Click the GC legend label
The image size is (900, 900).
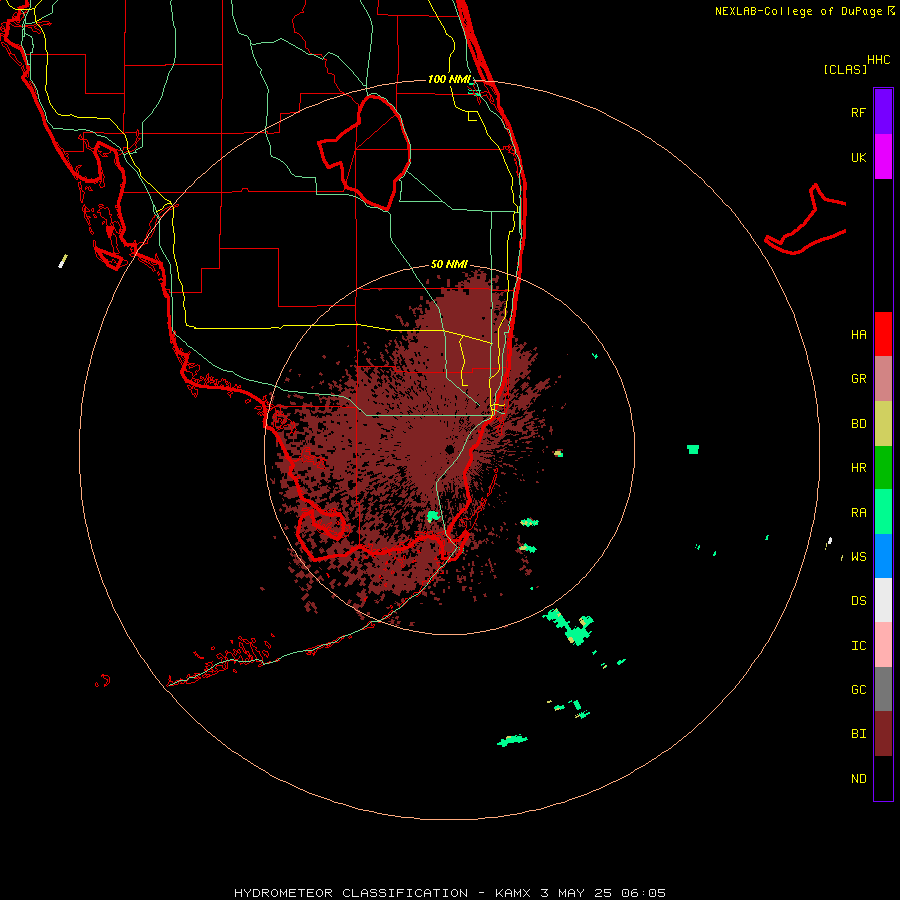858,690
